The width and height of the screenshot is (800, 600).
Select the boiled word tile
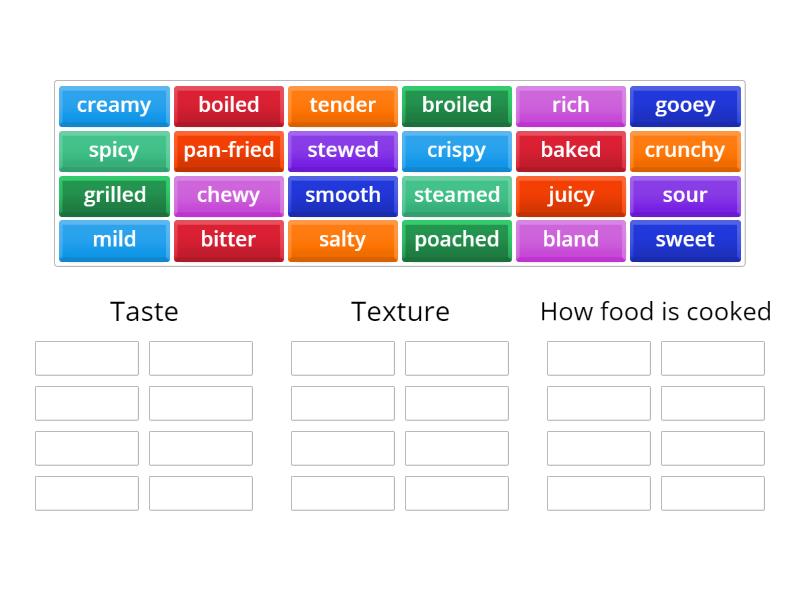[228, 106]
